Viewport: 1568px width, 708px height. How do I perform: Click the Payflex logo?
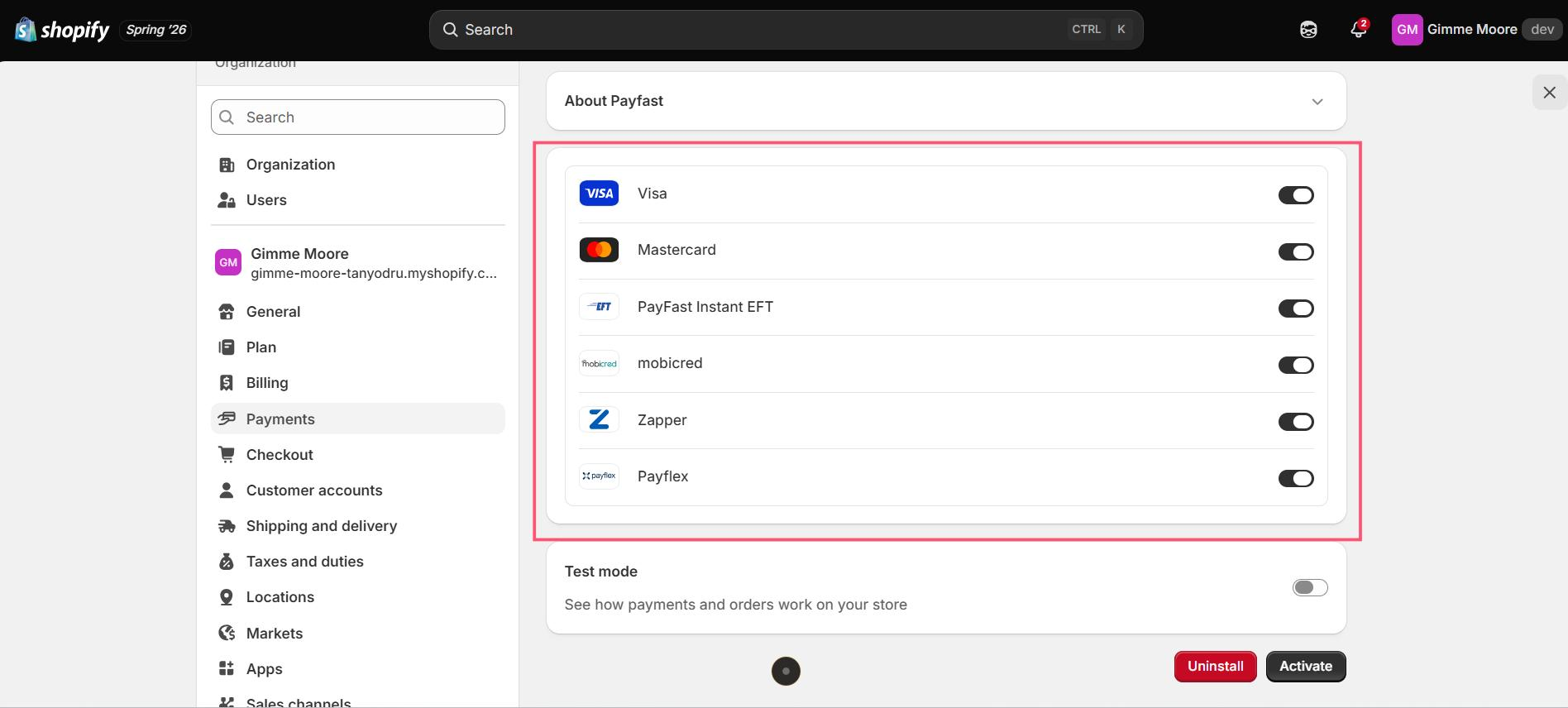pos(599,476)
